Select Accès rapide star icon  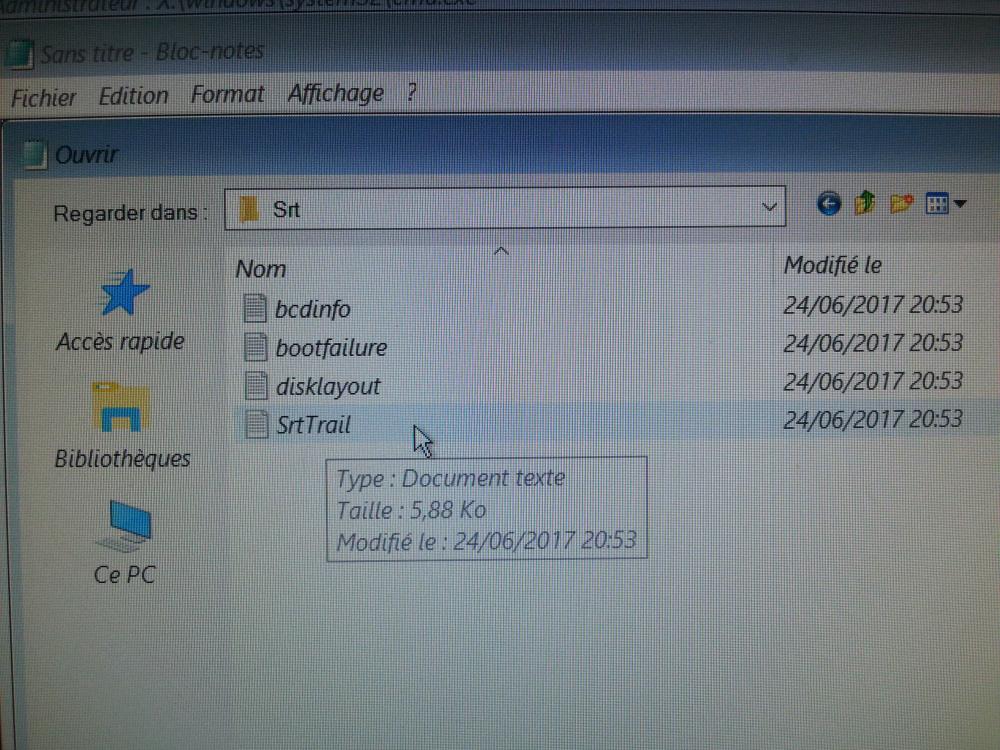(124, 293)
